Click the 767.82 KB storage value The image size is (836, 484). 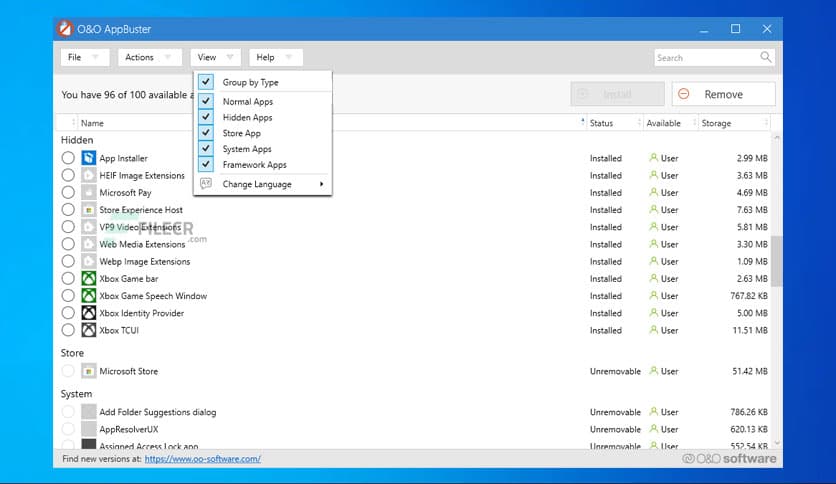point(749,296)
